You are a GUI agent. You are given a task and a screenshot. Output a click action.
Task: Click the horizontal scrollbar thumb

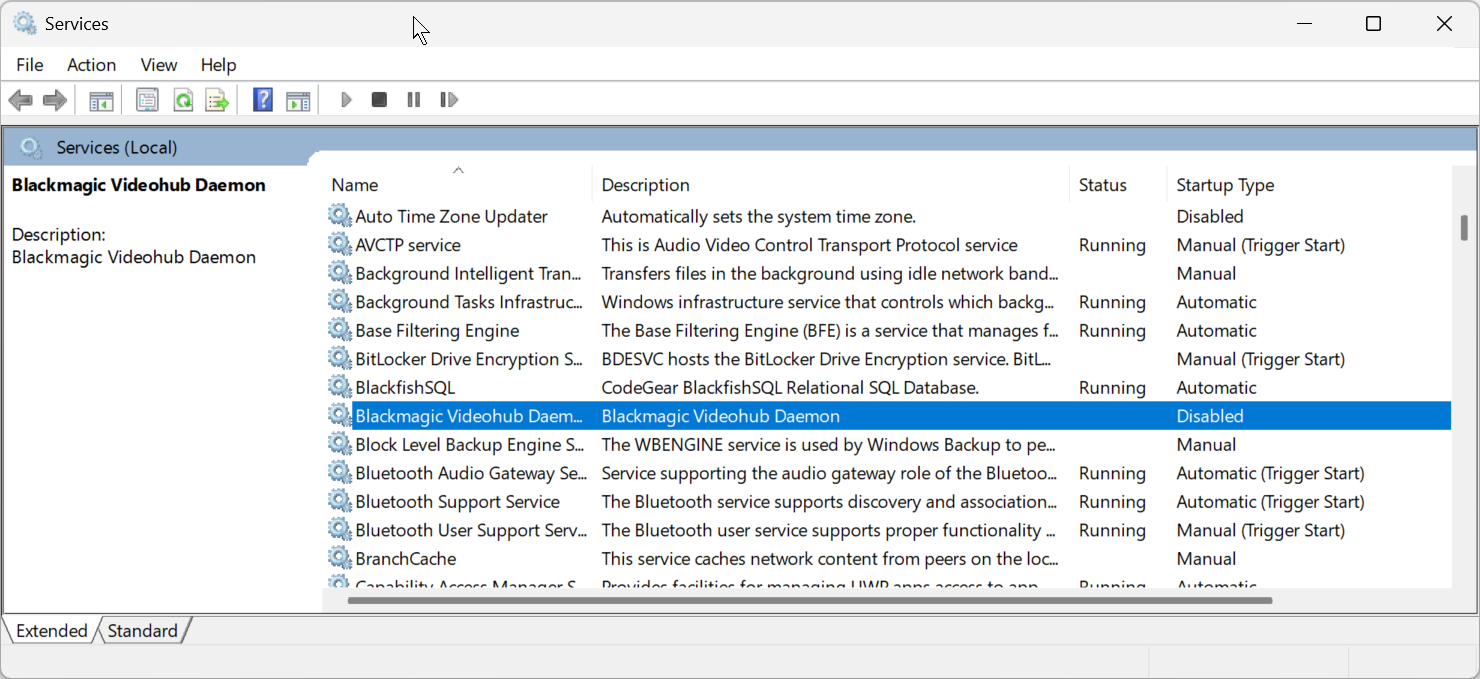[810, 601]
